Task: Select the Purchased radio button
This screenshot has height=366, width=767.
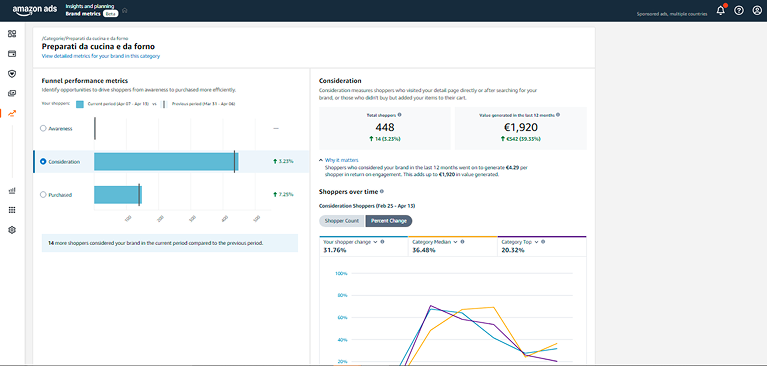Action: [43, 195]
